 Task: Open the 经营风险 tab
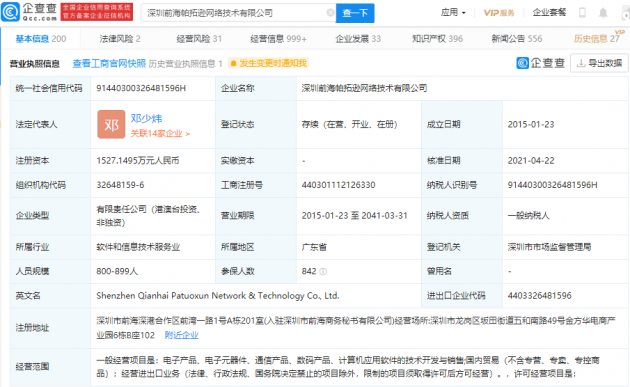[x=199, y=39]
